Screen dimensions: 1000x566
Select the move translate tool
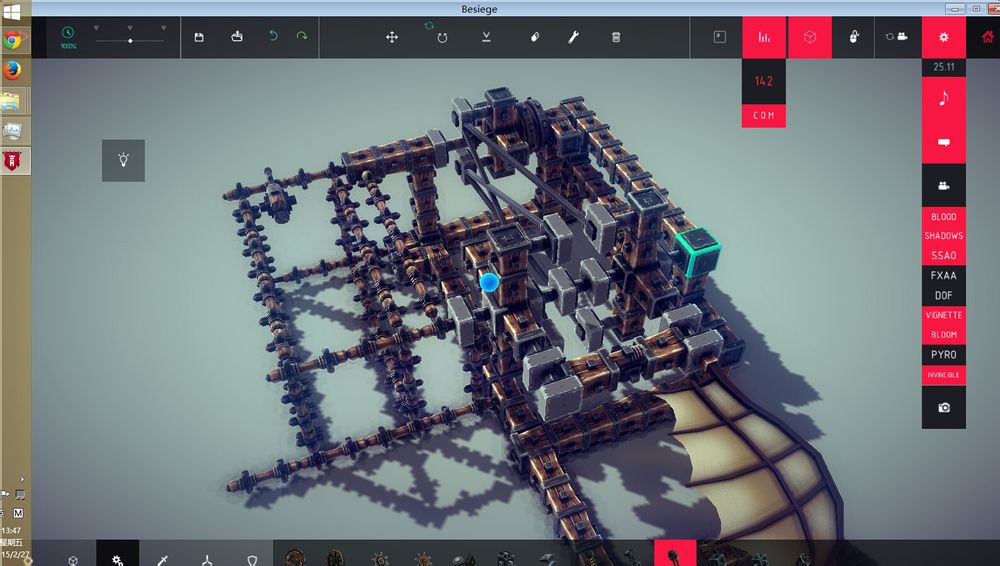(x=392, y=37)
